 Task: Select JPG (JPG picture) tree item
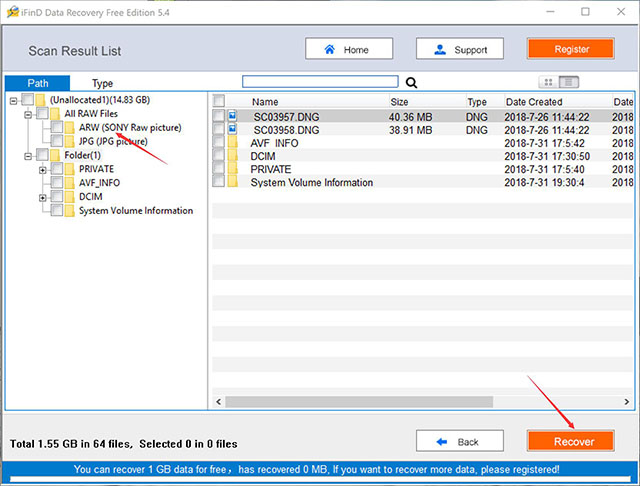tap(113, 141)
